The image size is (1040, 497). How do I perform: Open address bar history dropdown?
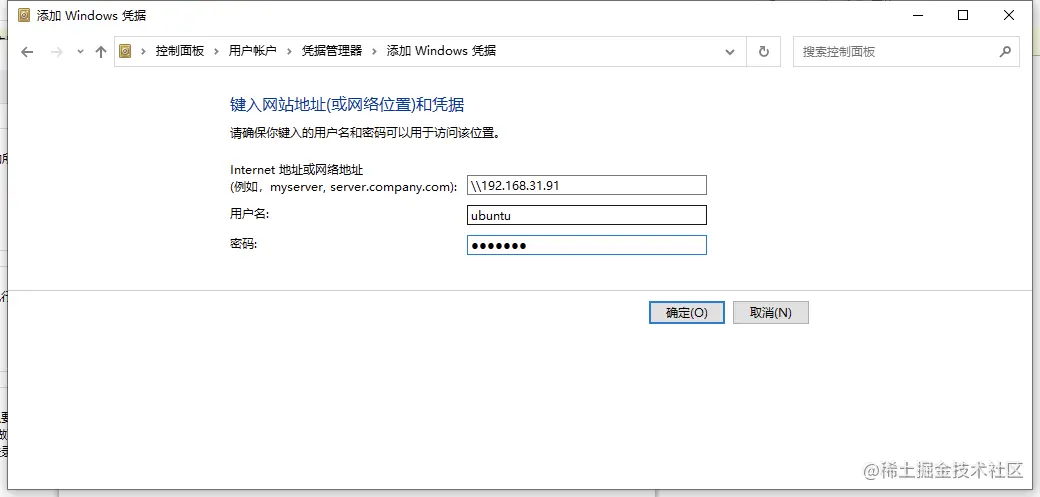click(730, 52)
